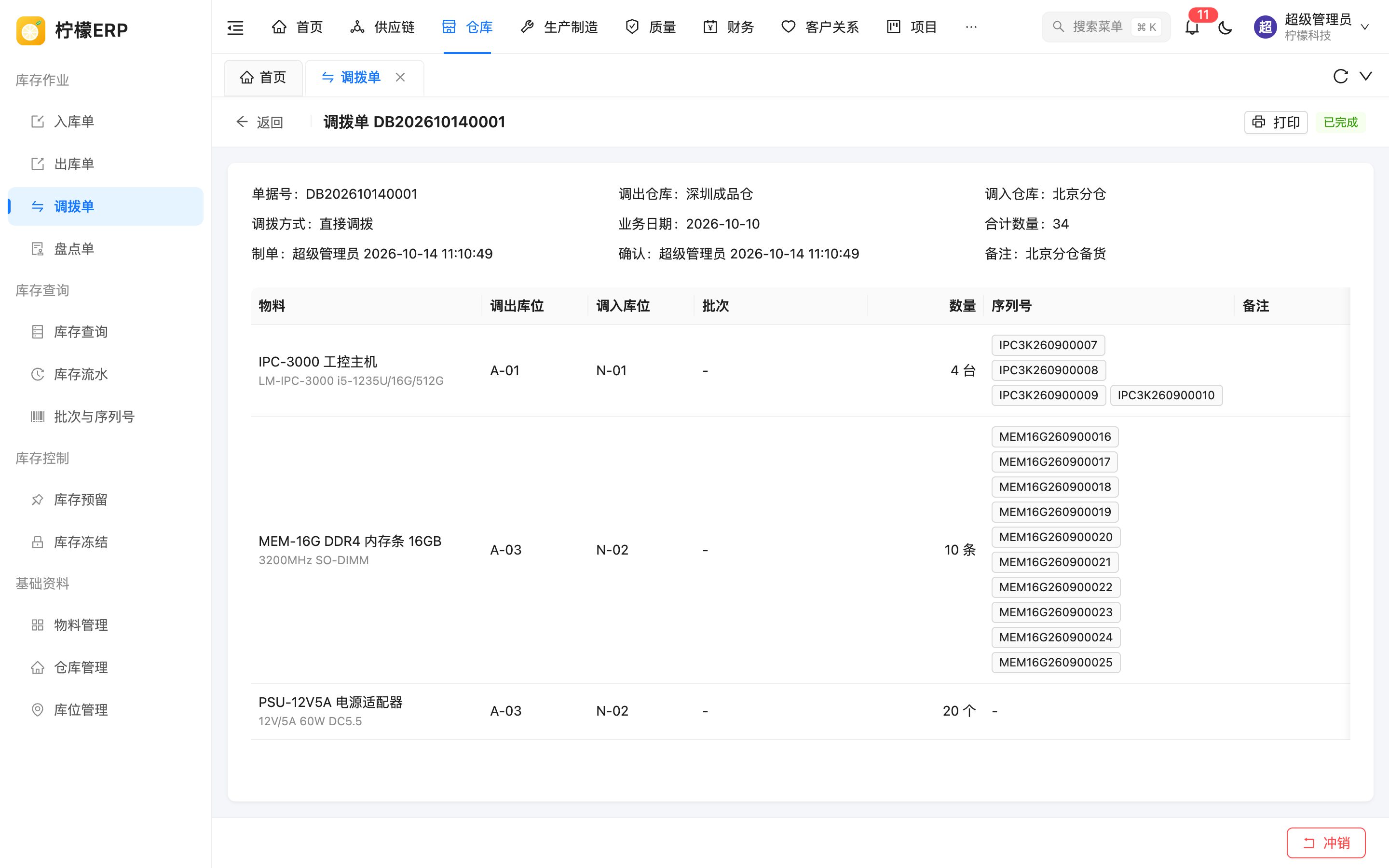Go back with the 返回 link
Image resolution: width=1389 pixels, height=868 pixels.
pyautogui.click(x=259, y=122)
